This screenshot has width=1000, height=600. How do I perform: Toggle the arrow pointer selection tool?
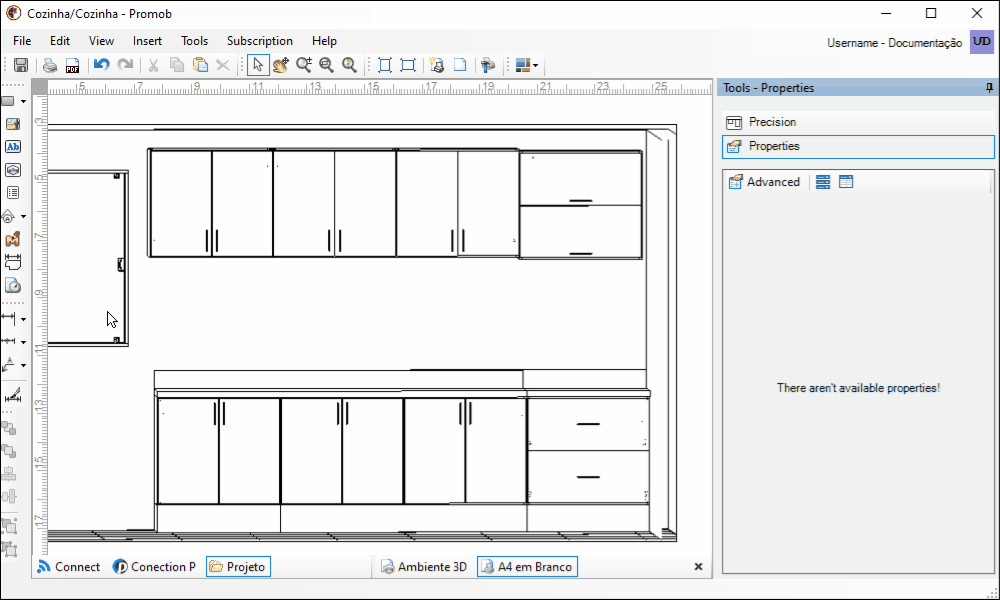pyautogui.click(x=258, y=65)
